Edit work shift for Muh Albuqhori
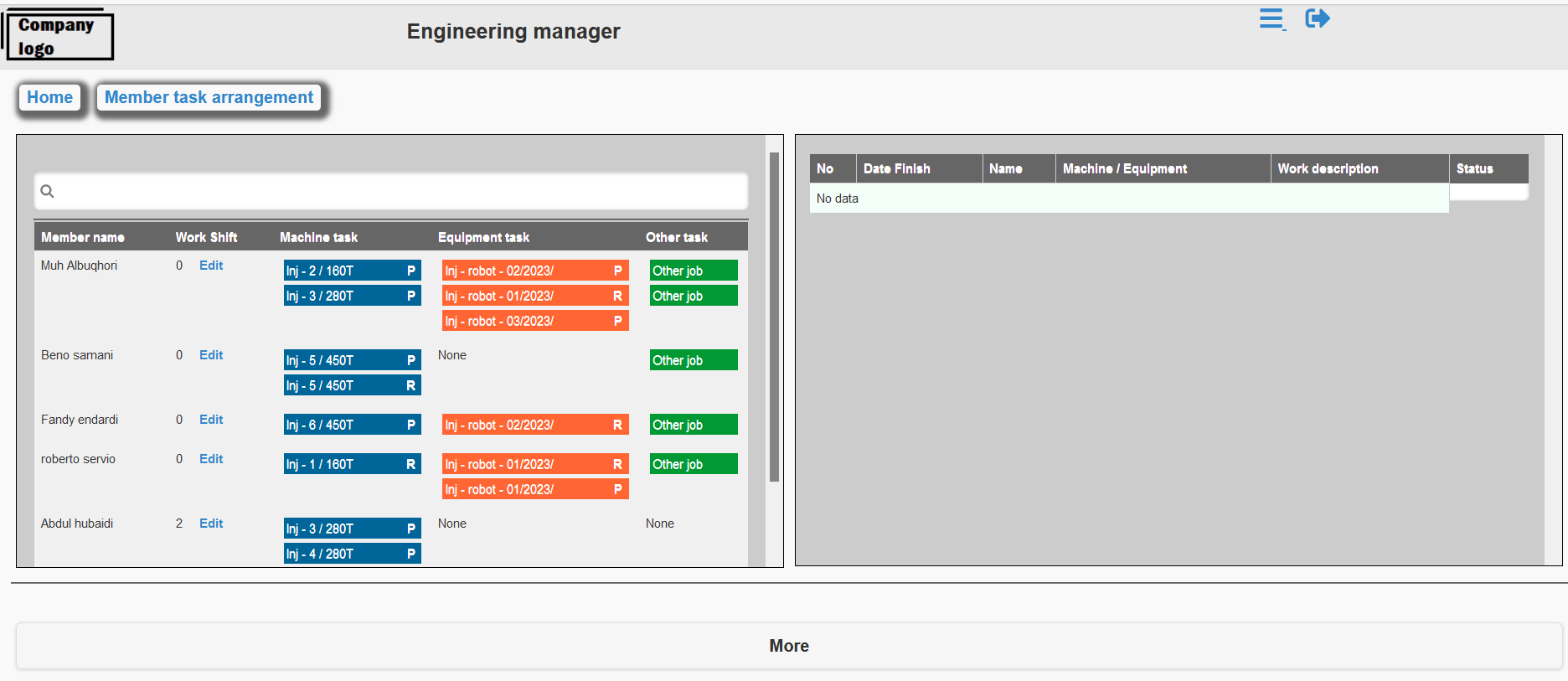Screen dimensions: 1568x681 tap(211, 266)
